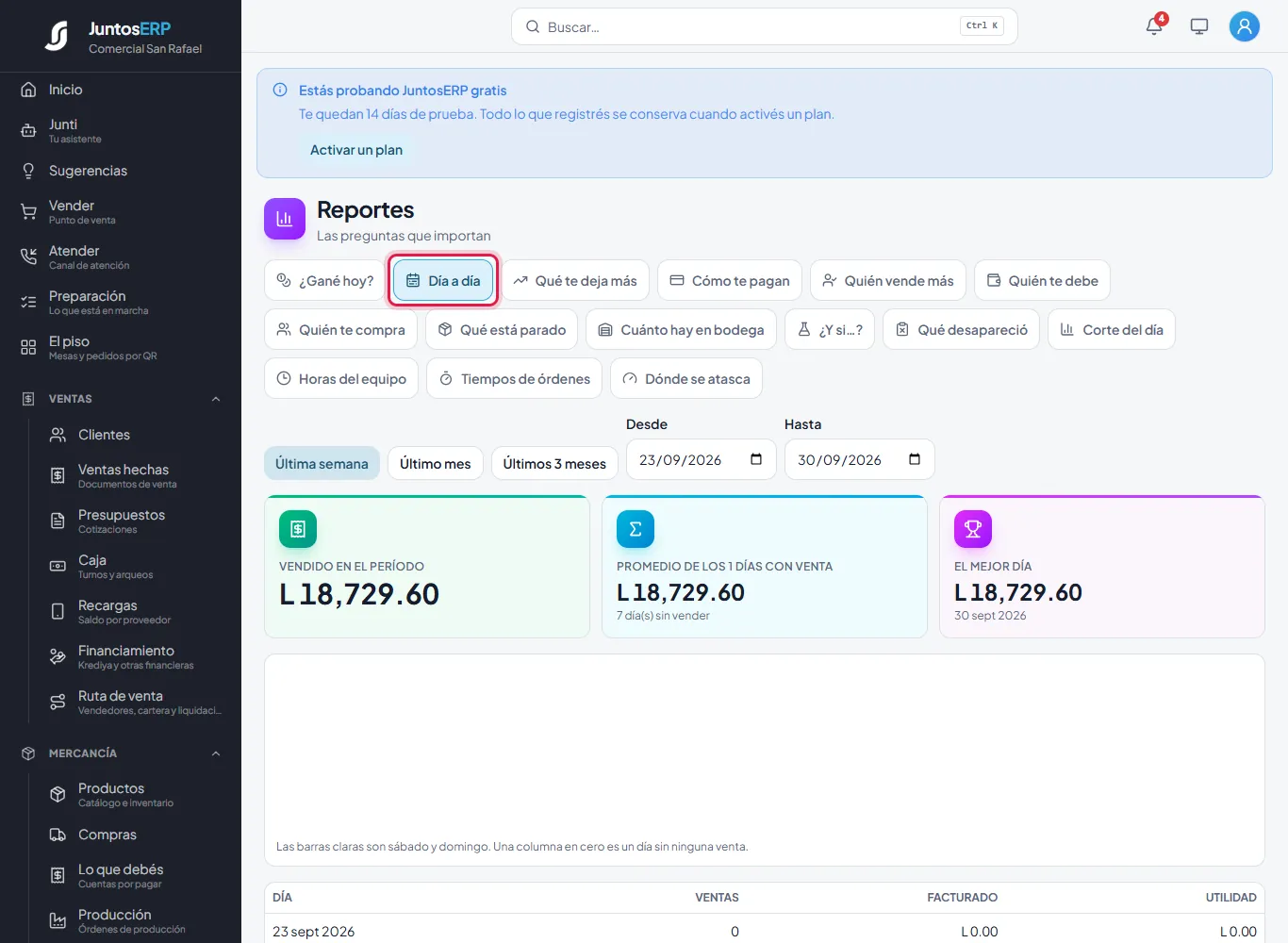1288x943 pixels.
Task: Open the ¿Y si…? report
Action: [x=830, y=329]
